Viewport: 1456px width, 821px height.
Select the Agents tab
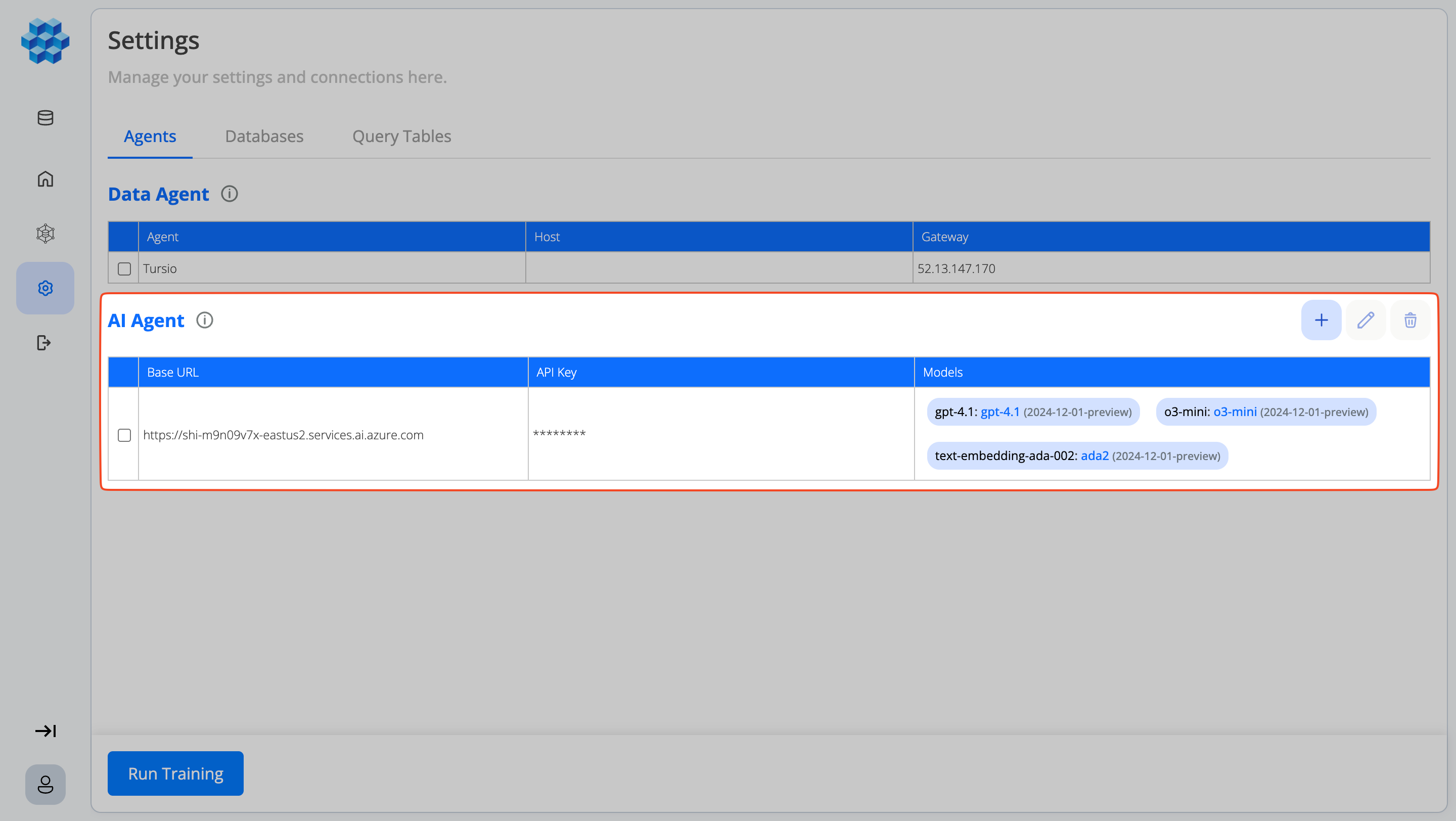click(x=149, y=136)
